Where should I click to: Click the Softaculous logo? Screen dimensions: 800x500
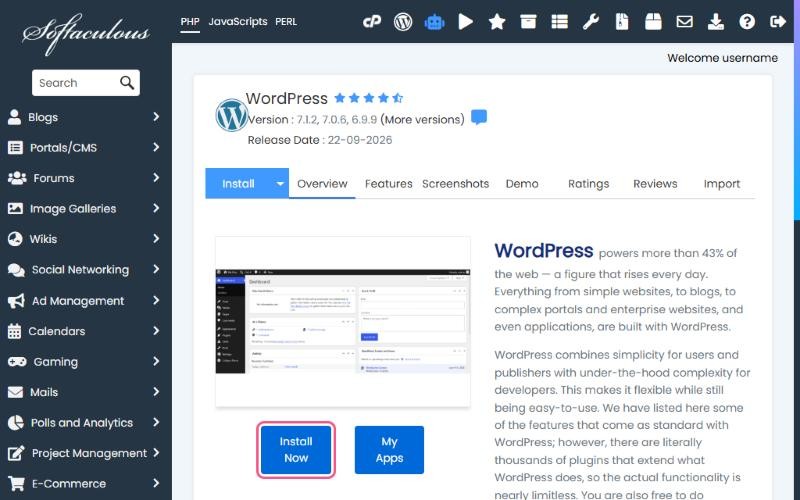[86, 34]
